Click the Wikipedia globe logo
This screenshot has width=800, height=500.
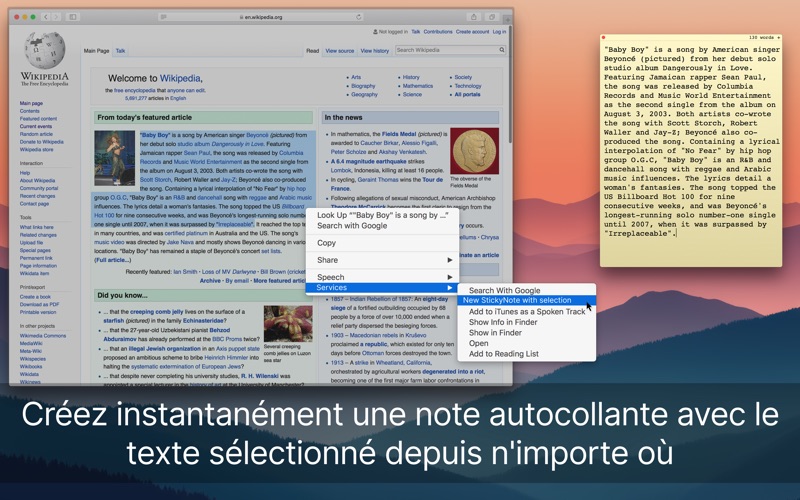tap(45, 50)
